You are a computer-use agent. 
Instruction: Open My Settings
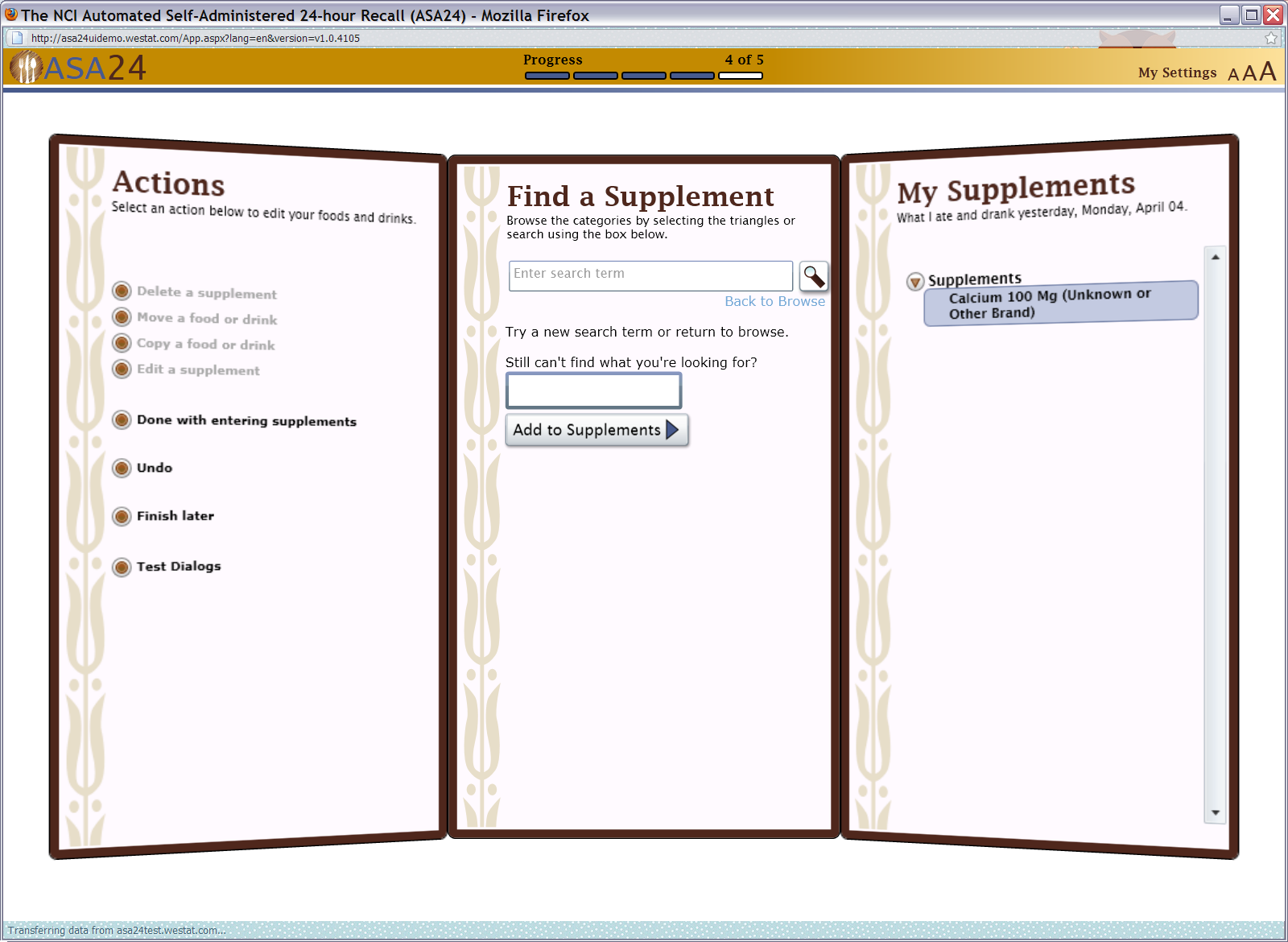pyautogui.click(x=1177, y=72)
